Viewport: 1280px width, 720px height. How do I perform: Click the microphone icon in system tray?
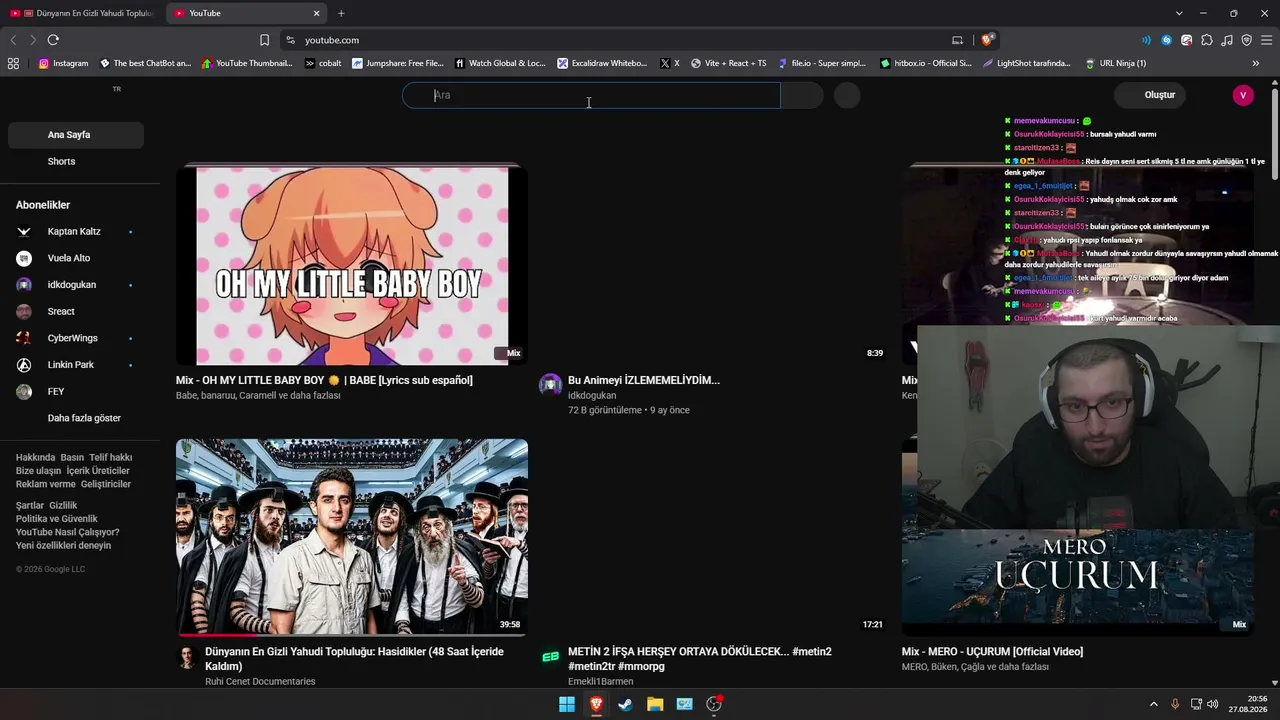1175,704
